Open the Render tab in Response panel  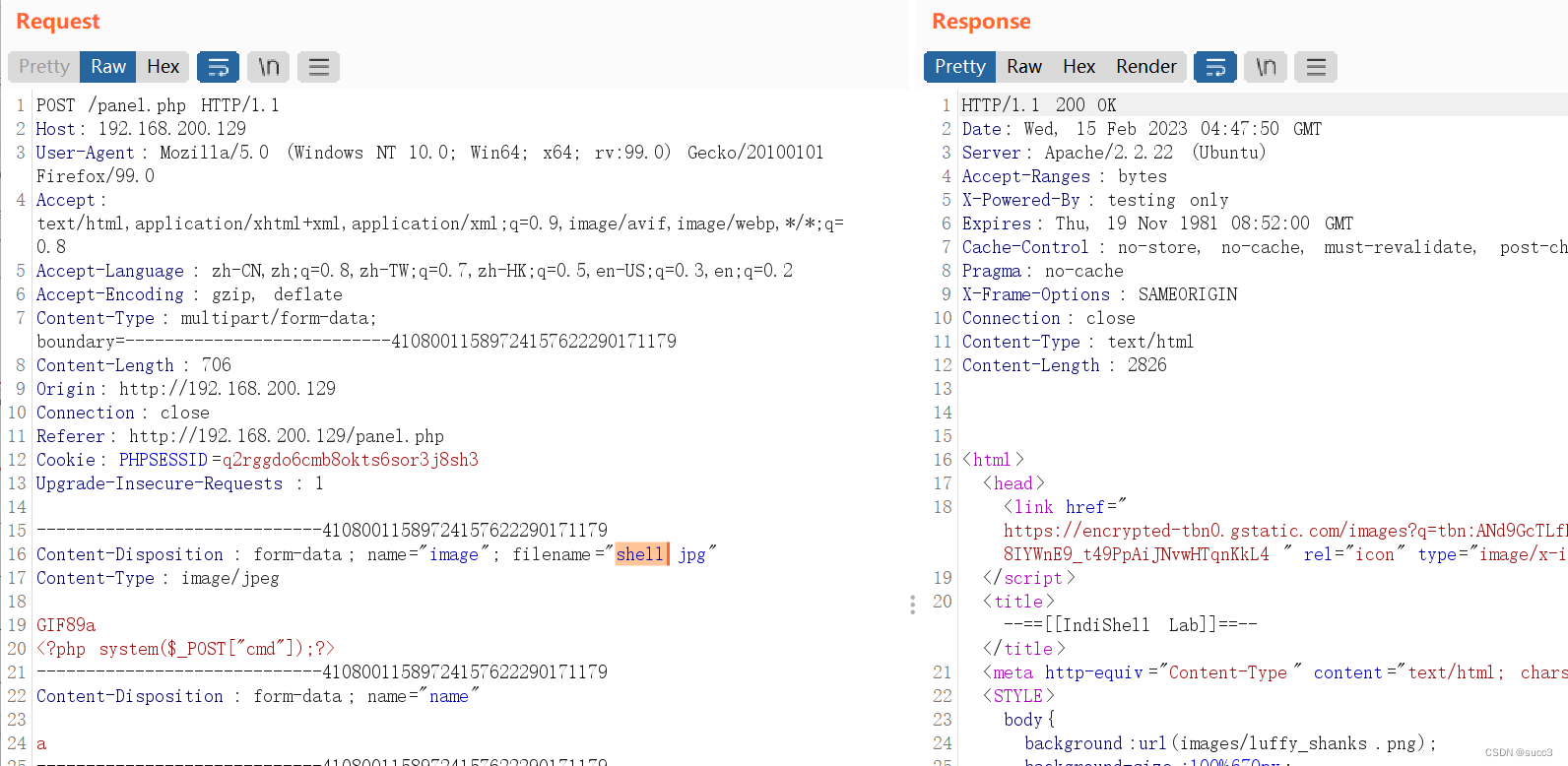point(1145,67)
